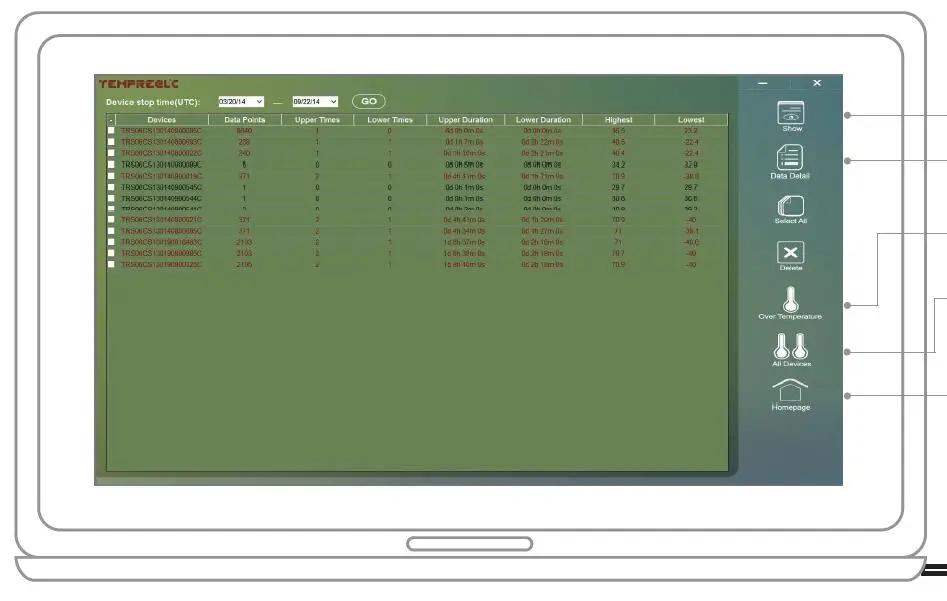947x601 pixels.
Task: Click the Tempreelc logo
Action: (138, 83)
